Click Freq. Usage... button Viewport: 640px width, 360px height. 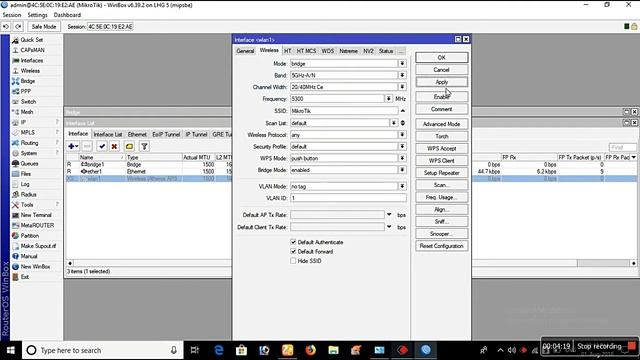point(442,197)
